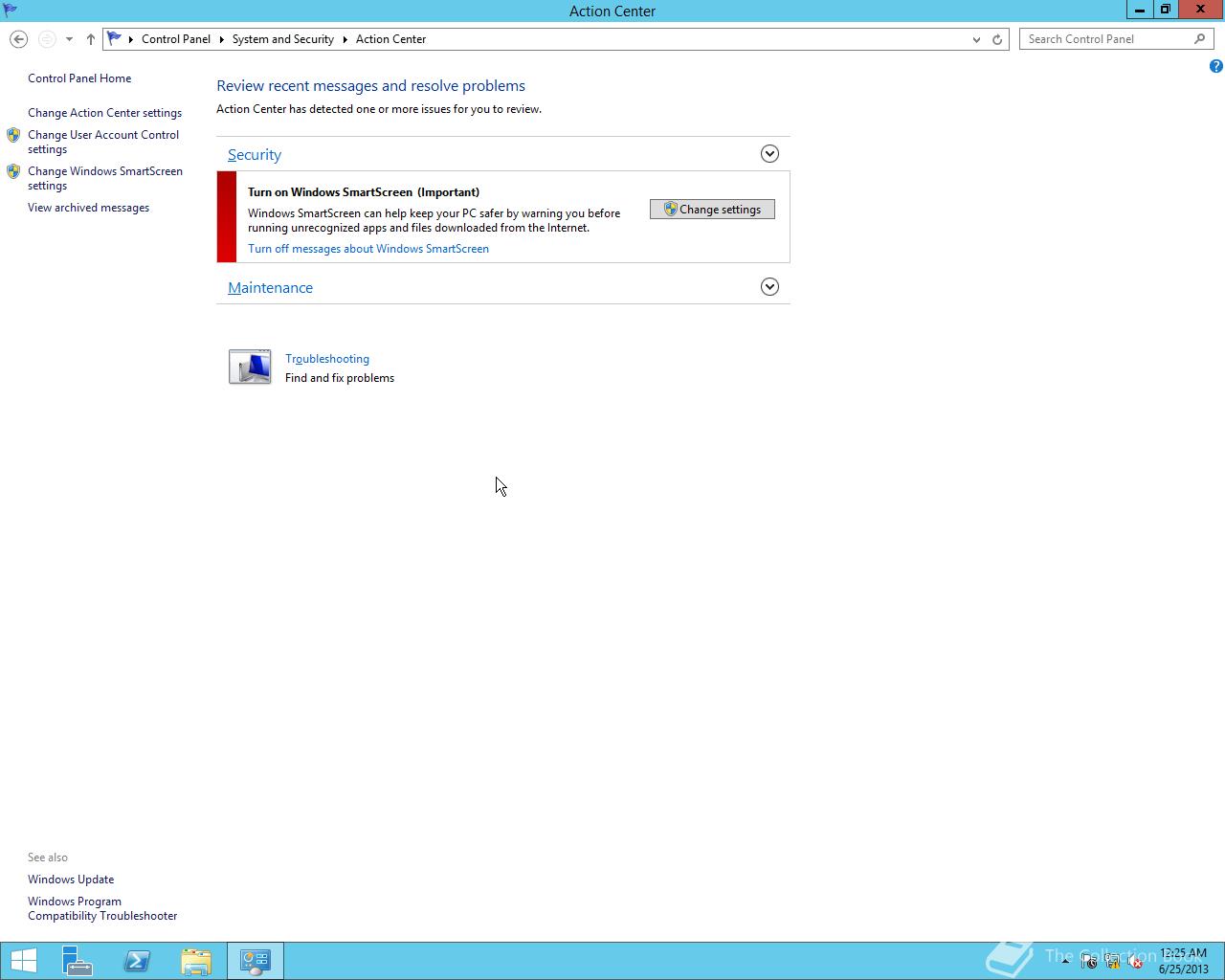The height and width of the screenshot is (980, 1225).
Task: Open Change User Account Control settings
Action: [x=103, y=142]
